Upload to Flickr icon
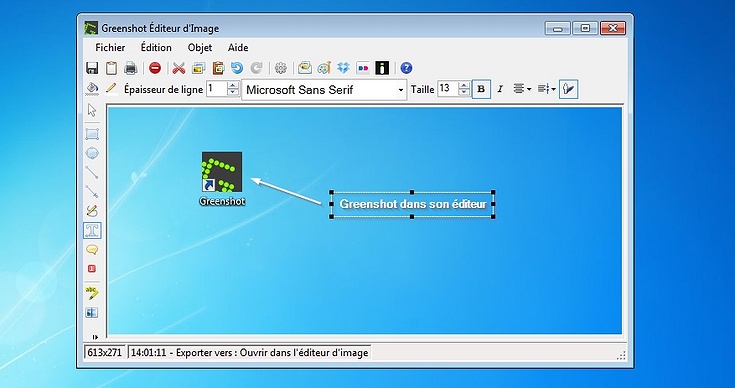735x388 pixels. [x=363, y=68]
